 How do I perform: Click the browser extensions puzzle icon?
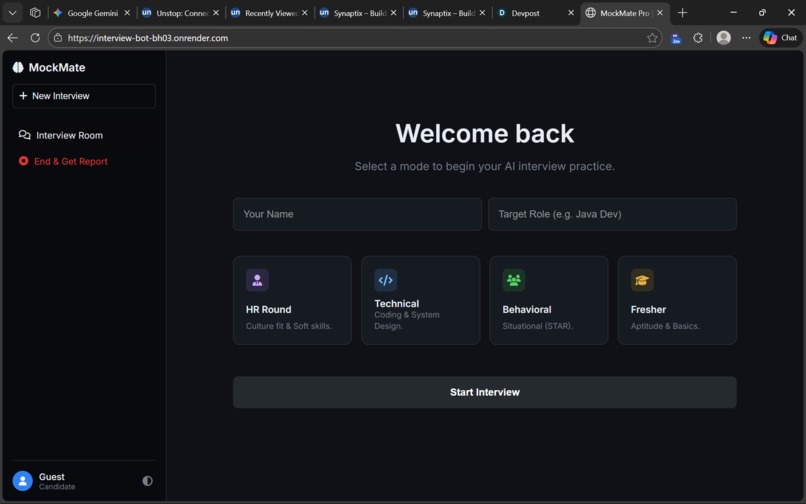698,38
